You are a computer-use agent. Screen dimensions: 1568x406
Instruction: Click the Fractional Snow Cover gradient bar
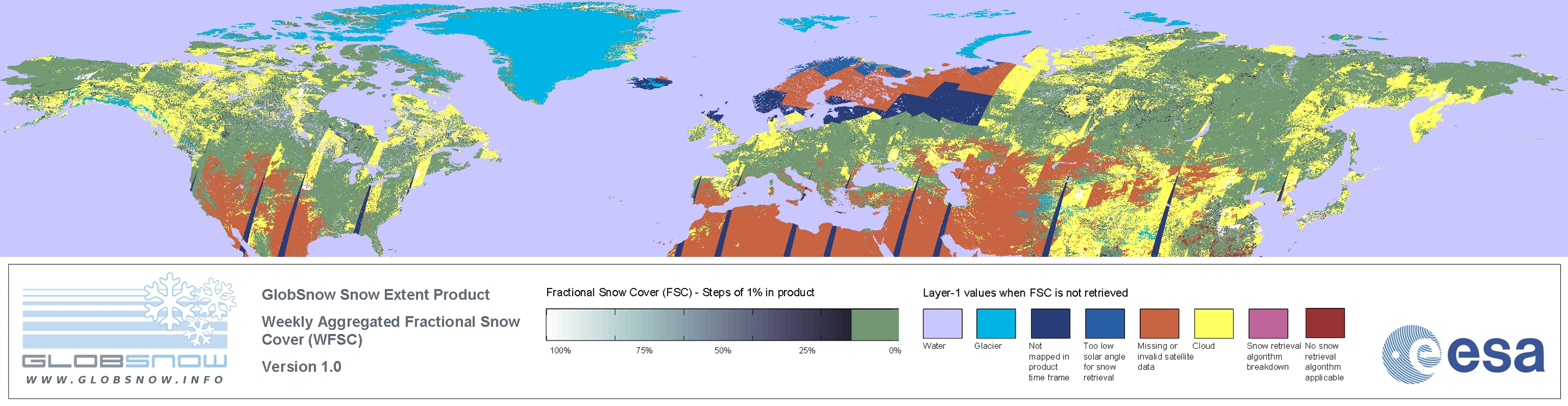(722, 324)
